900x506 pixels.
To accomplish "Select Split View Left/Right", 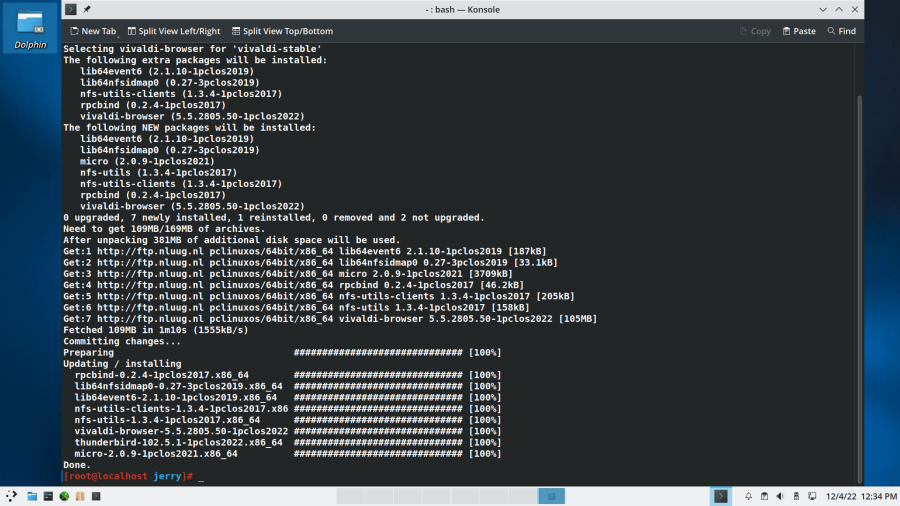I will point(174,31).
